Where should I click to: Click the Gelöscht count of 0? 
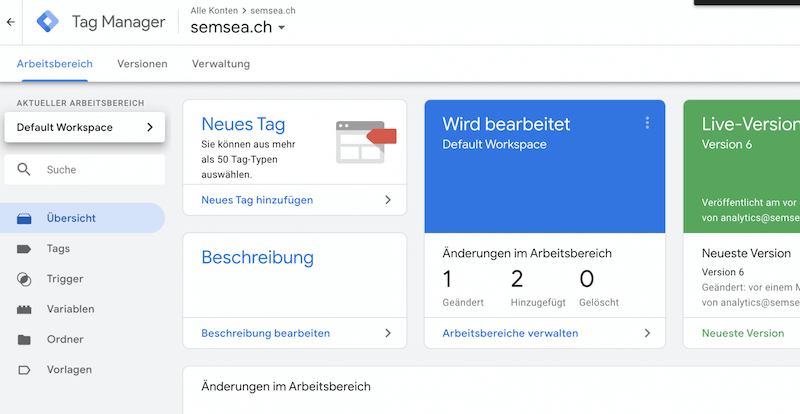587,279
